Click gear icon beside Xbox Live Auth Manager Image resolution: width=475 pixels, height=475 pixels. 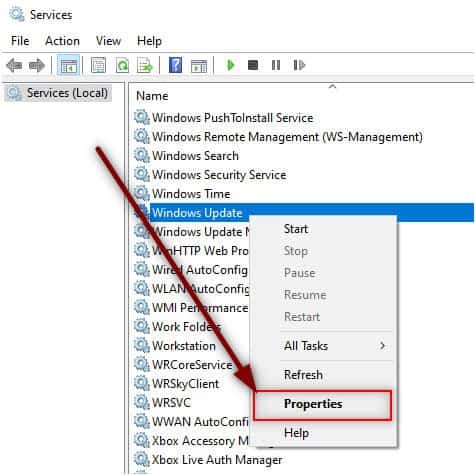[142, 459]
